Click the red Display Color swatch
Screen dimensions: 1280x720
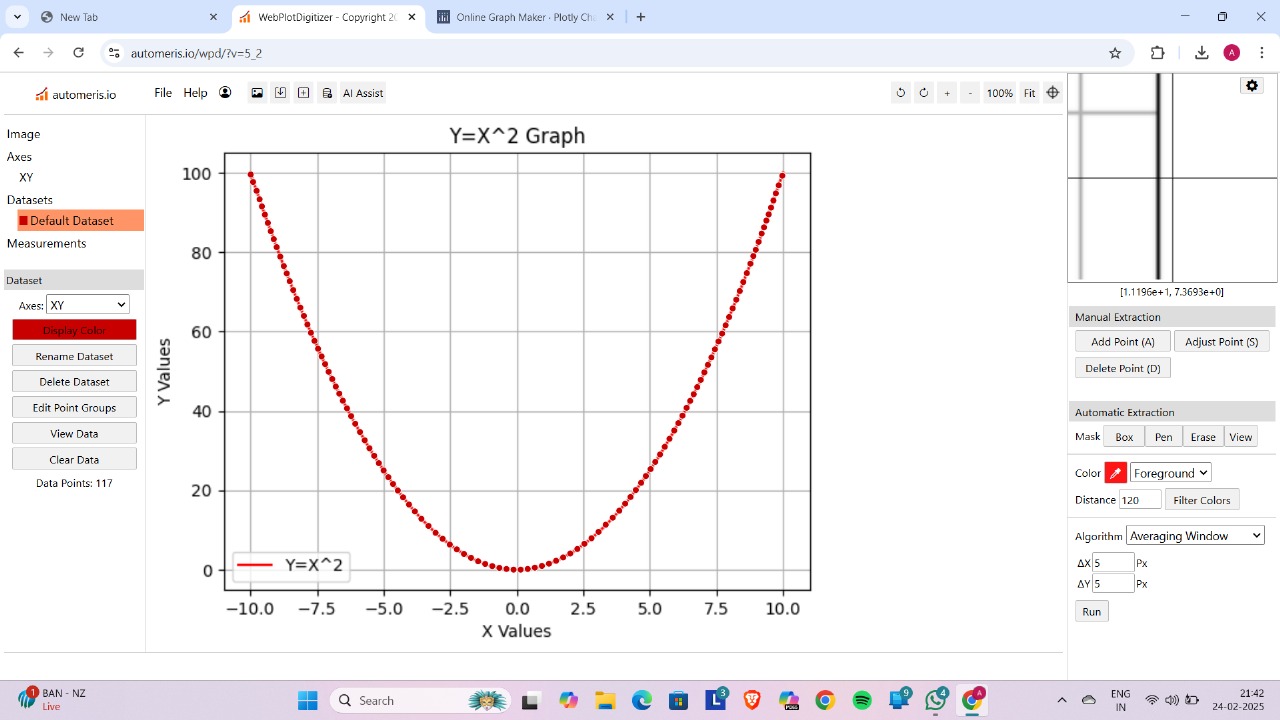(74, 330)
